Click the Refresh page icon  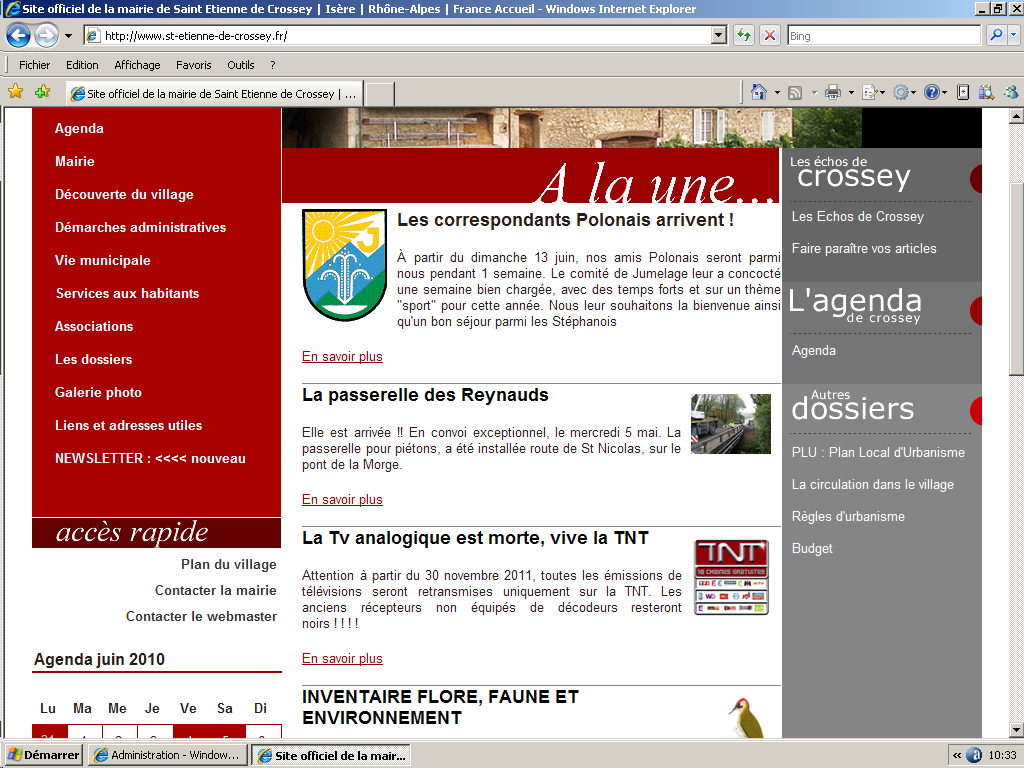743,36
